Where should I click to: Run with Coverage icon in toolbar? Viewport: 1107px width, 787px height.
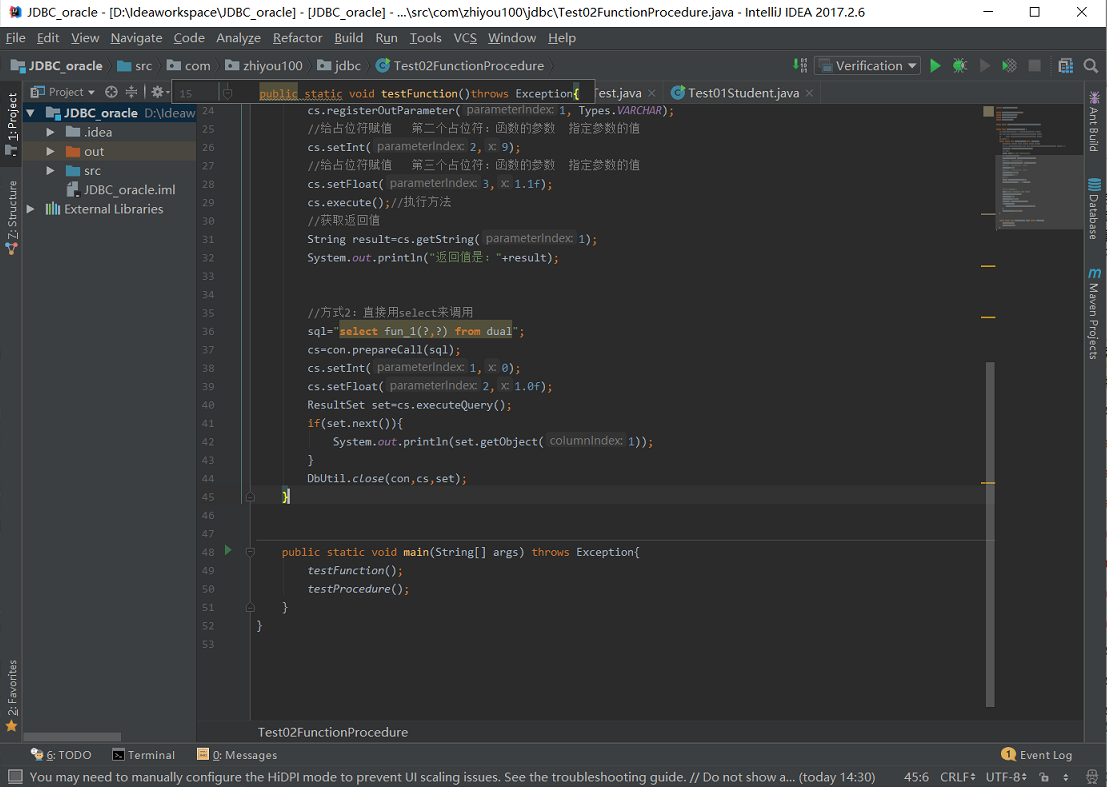click(1010, 66)
